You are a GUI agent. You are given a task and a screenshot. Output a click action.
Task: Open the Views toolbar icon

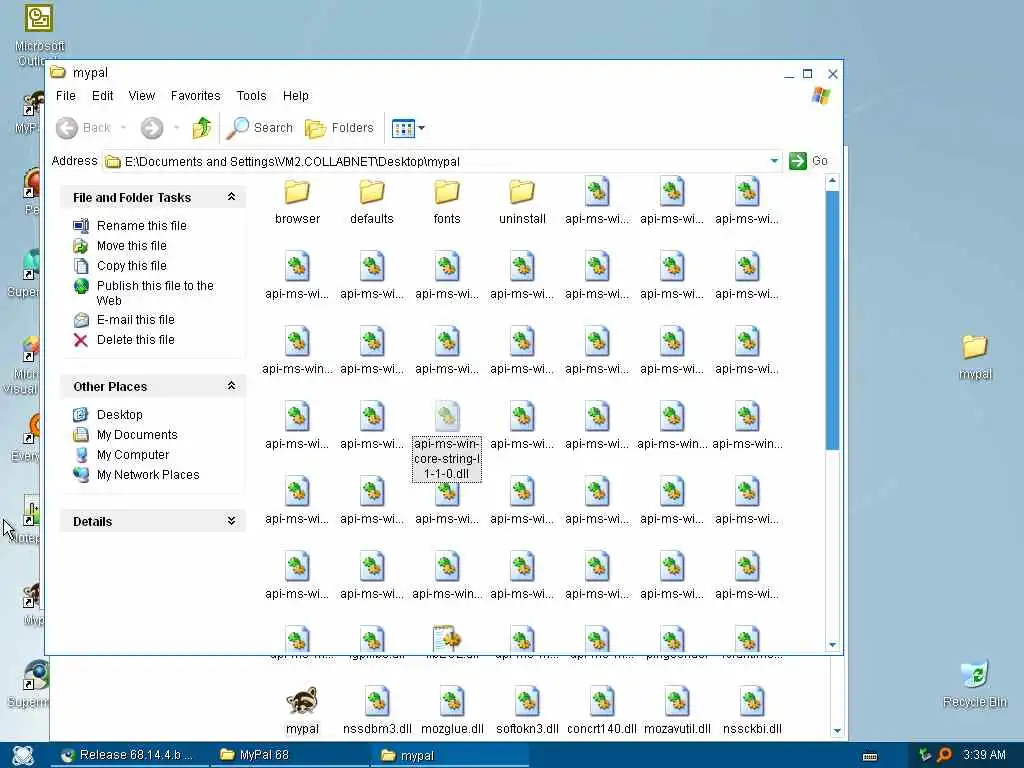pos(403,129)
